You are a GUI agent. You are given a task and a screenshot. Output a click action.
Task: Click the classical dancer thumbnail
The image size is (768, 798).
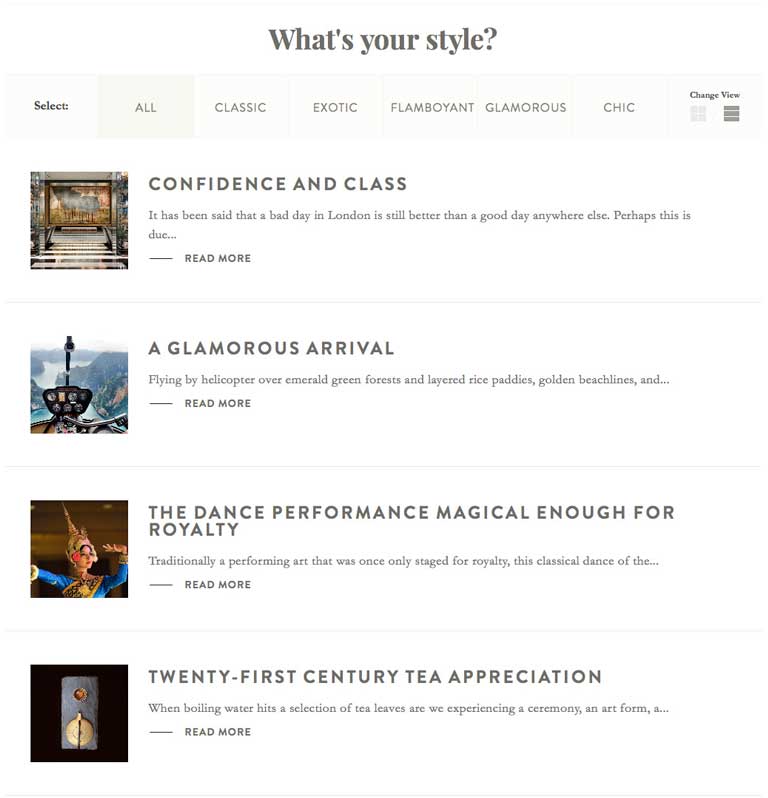[x=79, y=549]
